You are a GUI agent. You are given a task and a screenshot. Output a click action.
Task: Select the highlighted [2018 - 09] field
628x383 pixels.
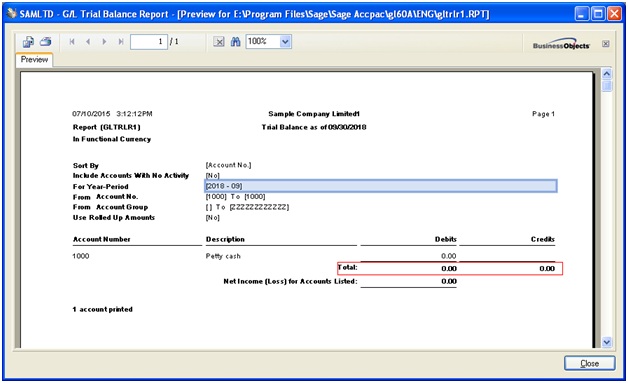380,186
